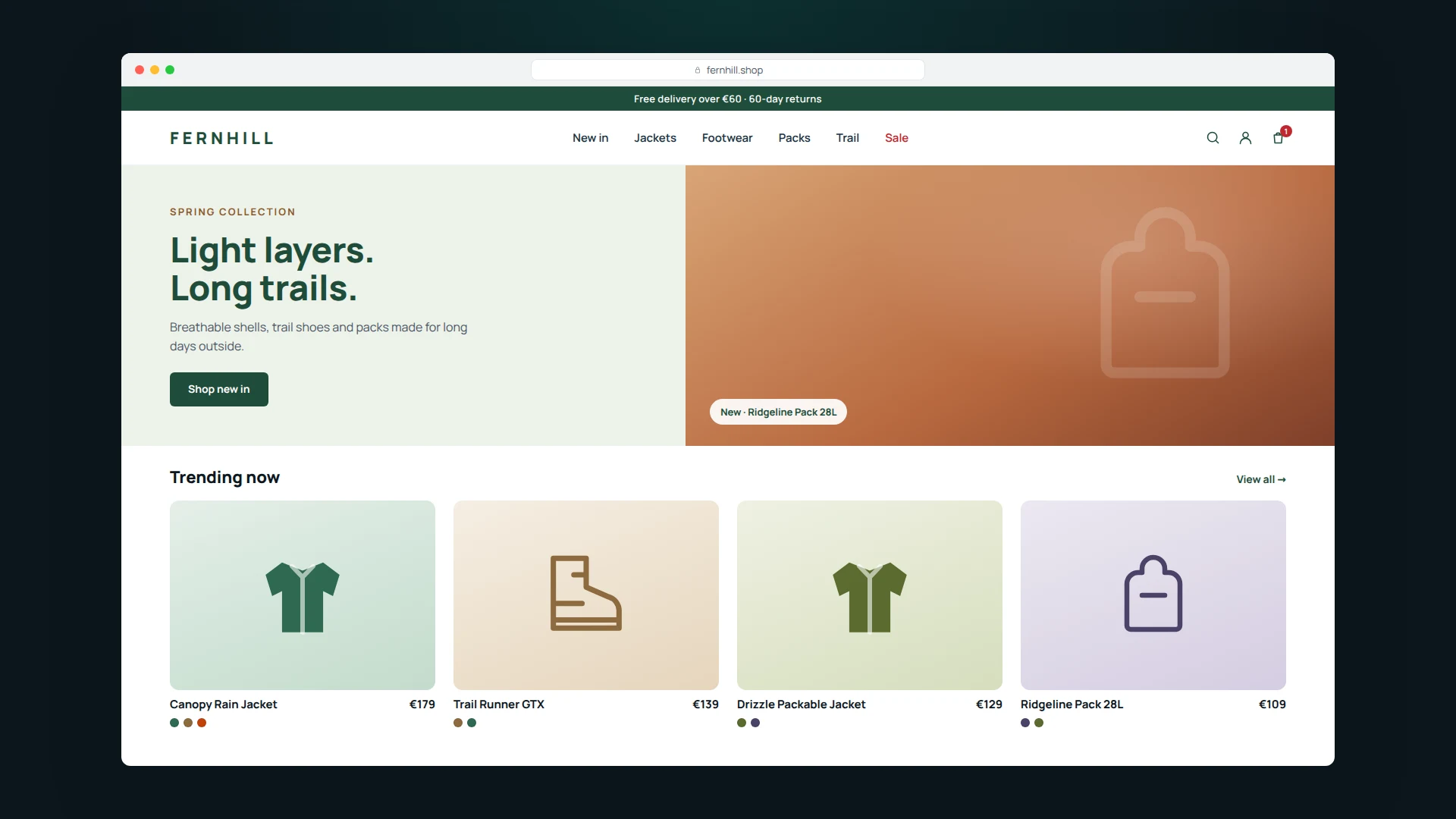Click the Canopy Rain Jacket title
Viewport: 1456px width, 819px height.
click(224, 704)
